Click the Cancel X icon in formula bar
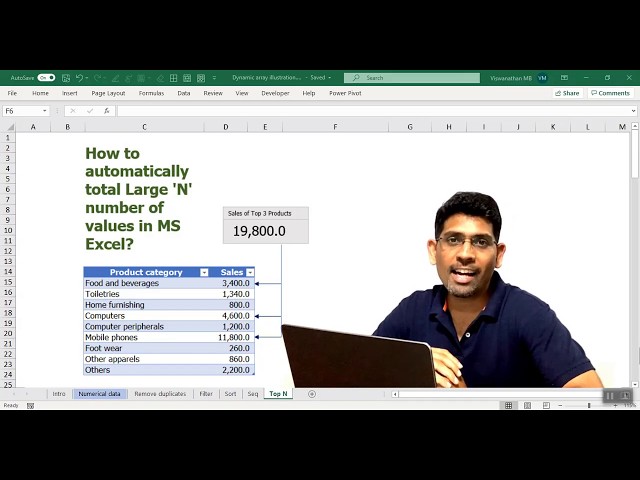Viewport: 640px width, 480px height. tap(73, 111)
